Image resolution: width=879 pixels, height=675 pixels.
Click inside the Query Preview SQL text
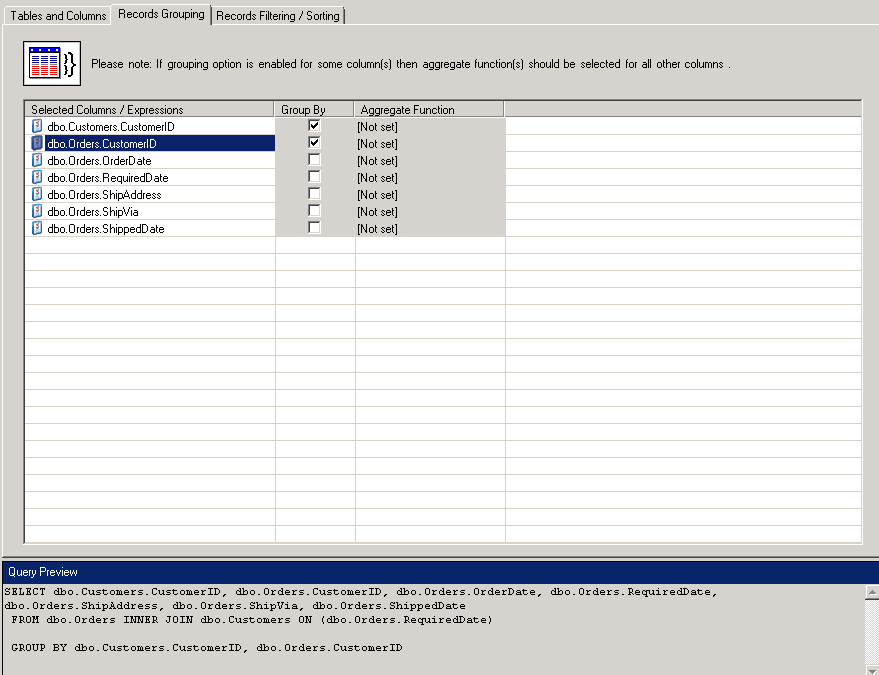coord(400,620)
